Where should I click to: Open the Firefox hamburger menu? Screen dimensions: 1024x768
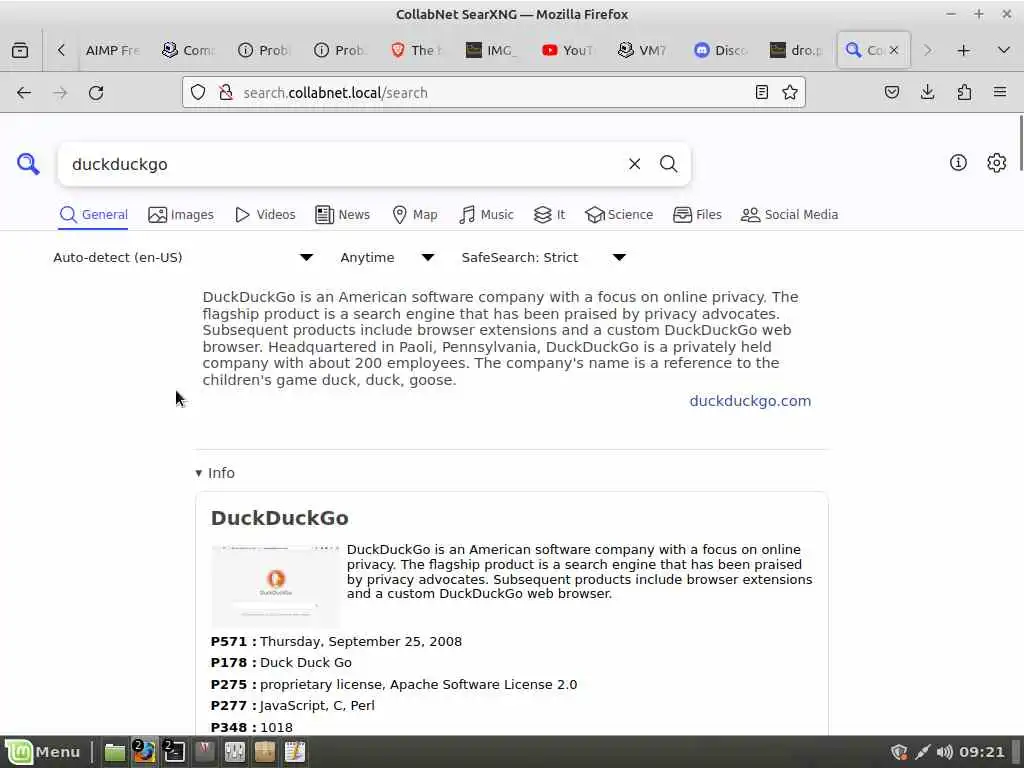coord(1000,92)
